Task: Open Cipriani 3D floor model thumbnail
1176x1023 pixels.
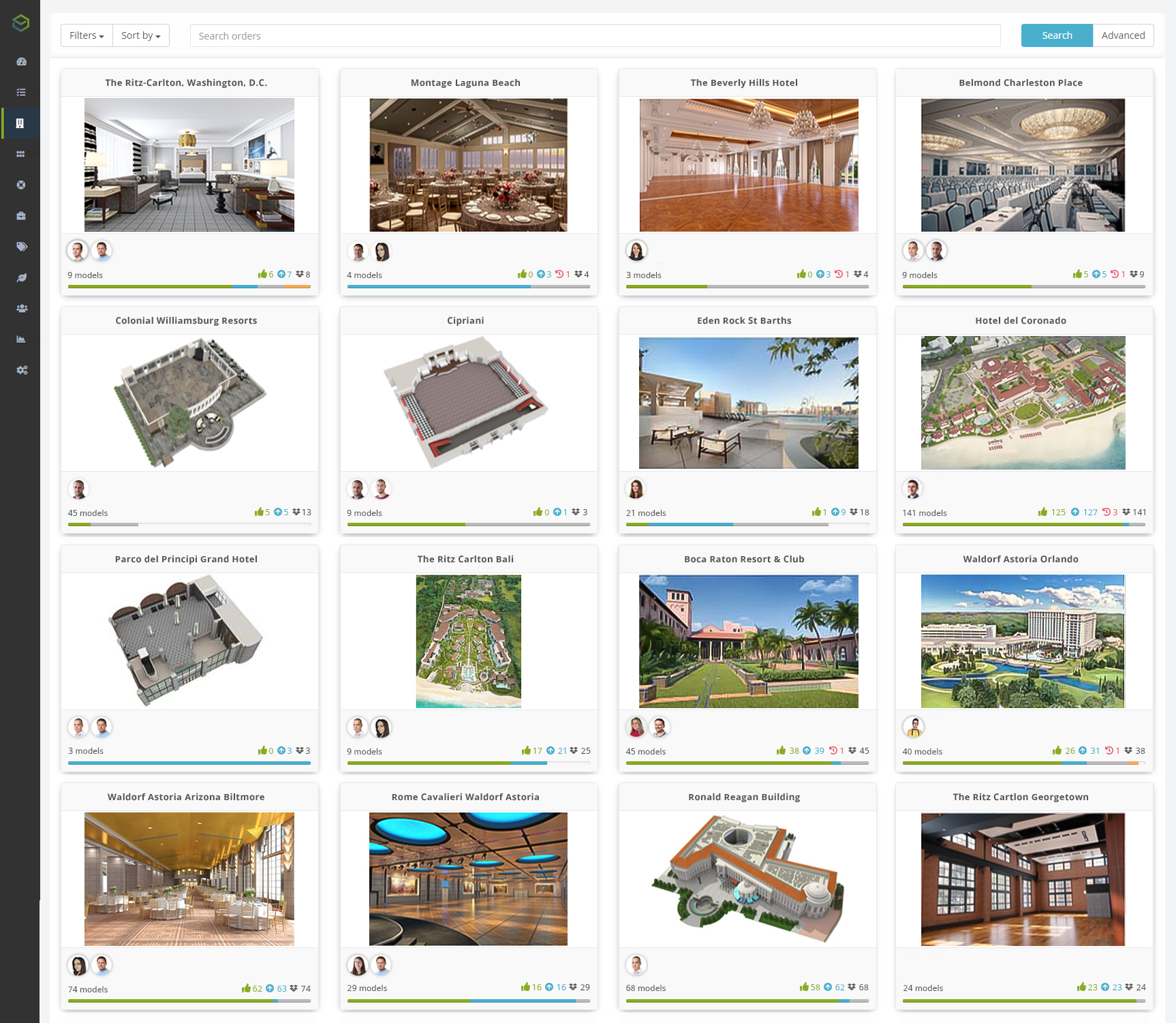Action: tap(465, 403)
